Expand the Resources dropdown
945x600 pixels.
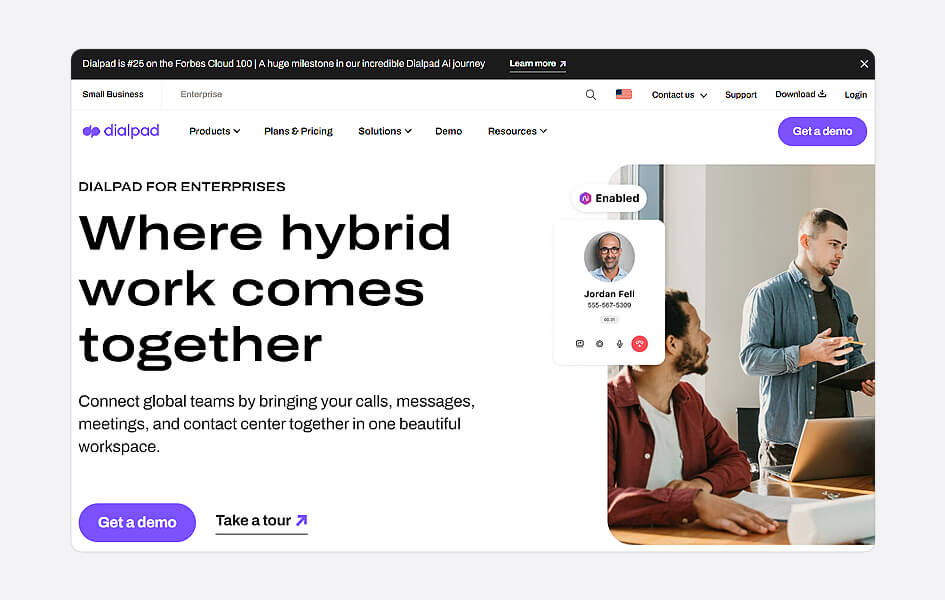coord(517,131)
